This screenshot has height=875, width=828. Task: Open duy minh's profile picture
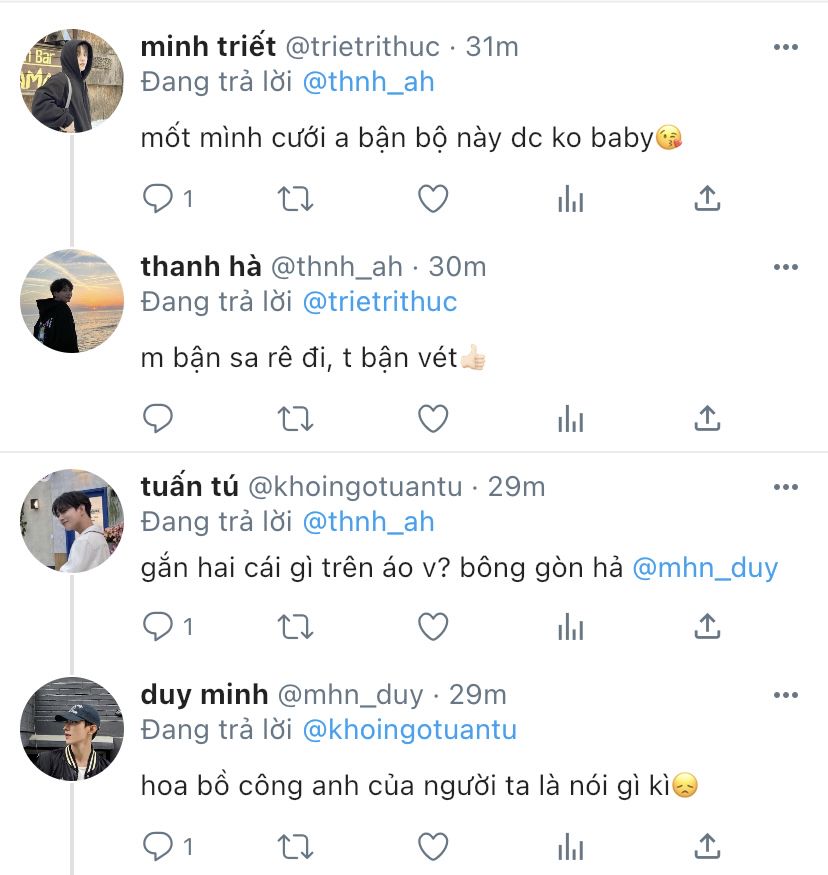pyautogui.click(x=71, y=728)
